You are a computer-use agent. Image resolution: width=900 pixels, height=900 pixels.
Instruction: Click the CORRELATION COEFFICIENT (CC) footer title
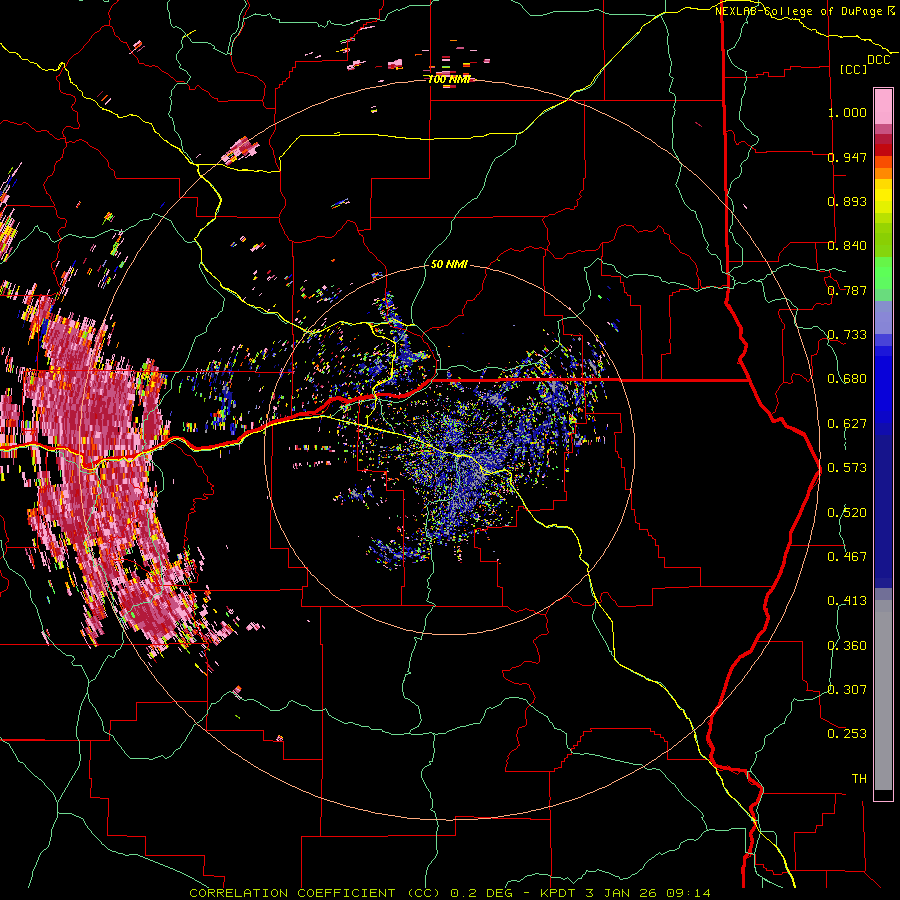click(315, 893)
